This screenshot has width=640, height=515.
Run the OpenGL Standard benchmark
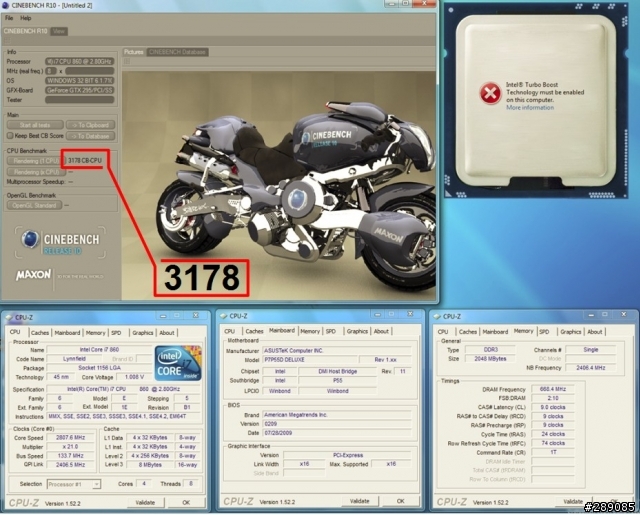pyautogui.click(x=34, y=205)
